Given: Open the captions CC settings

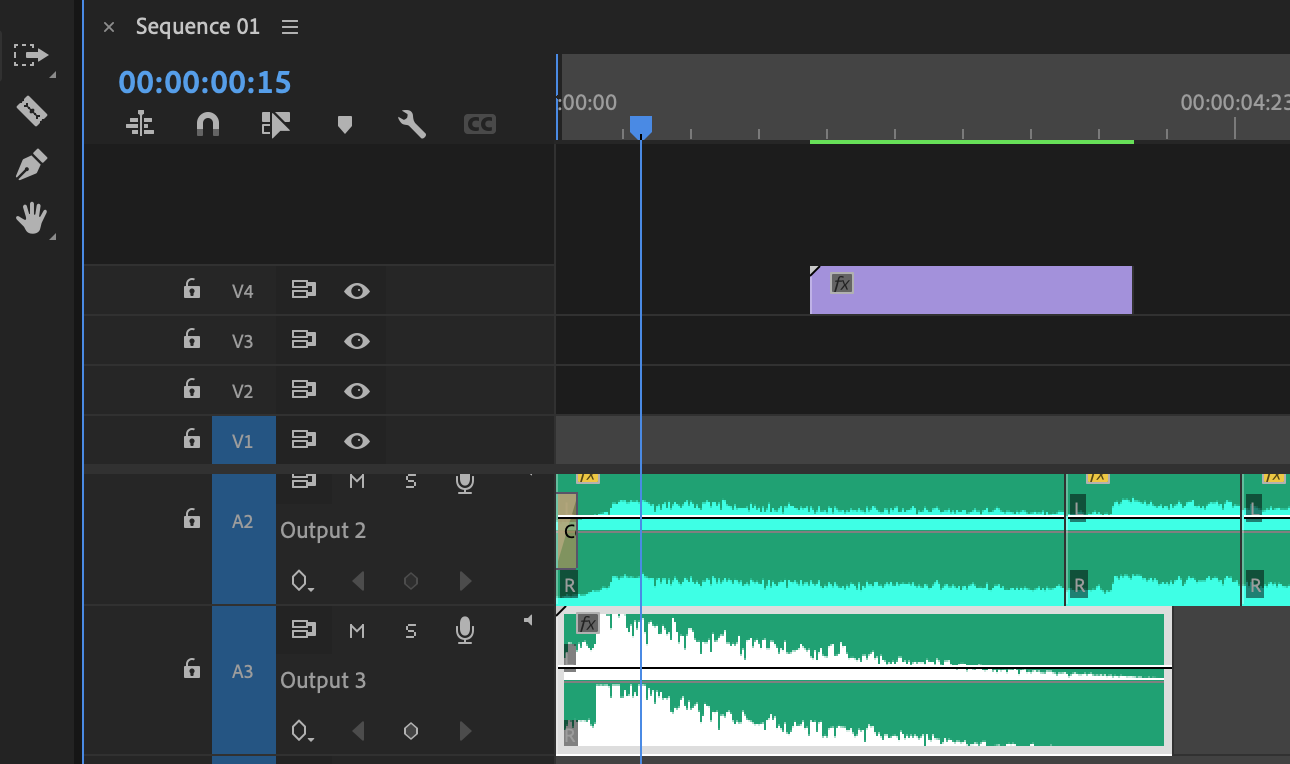Looking at the screenshot, I should 479,124.
